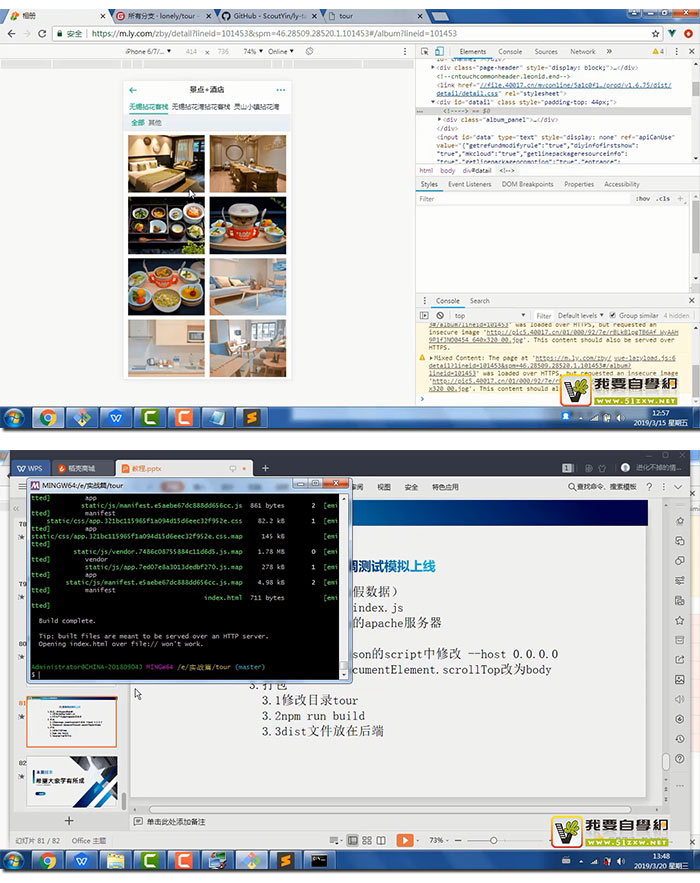Open the Elements tab in DevTools
The width and height of the screenshot is (700, 883).
coord(472,51)
